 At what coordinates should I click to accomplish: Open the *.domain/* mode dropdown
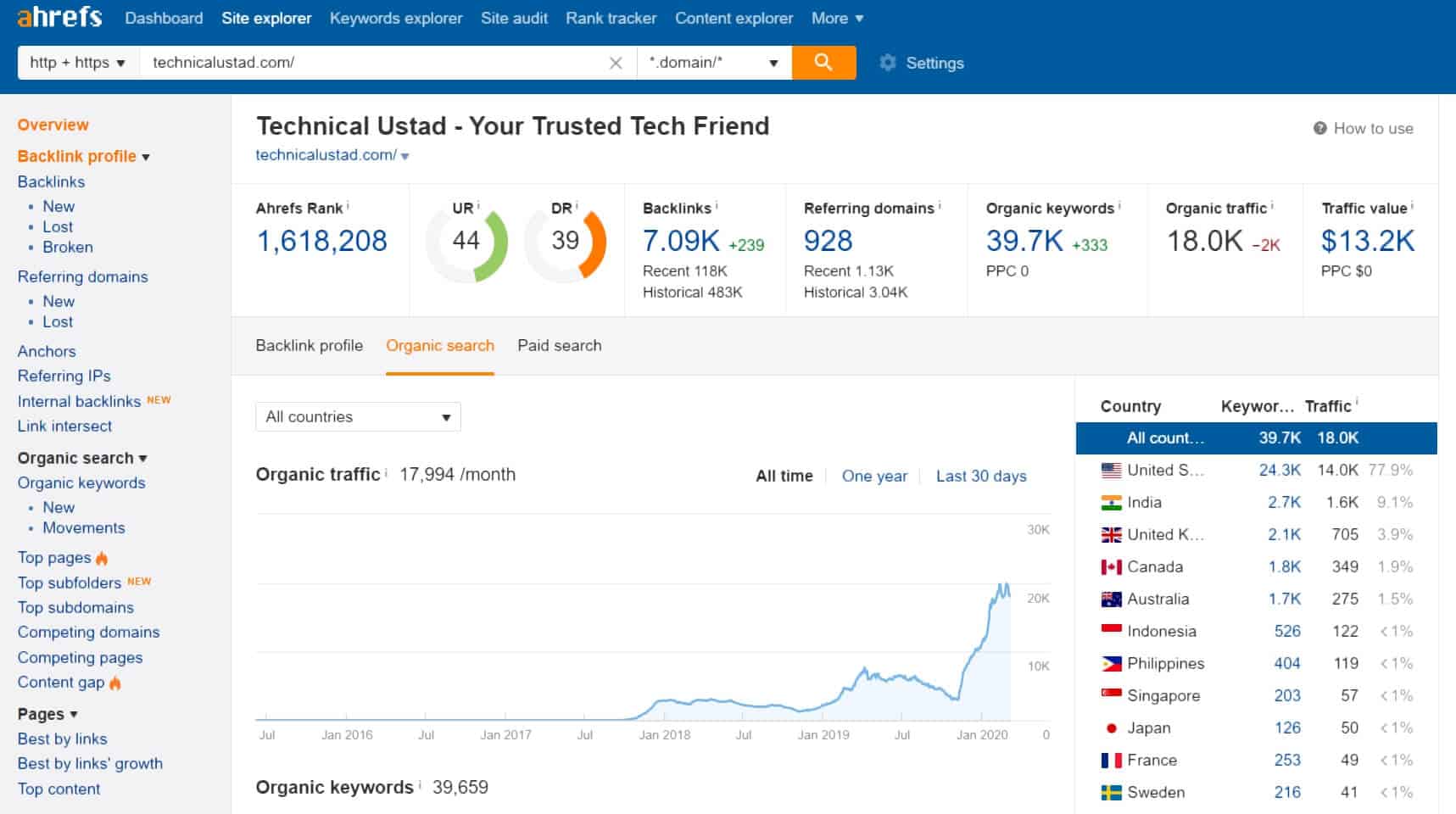point(714,63)
